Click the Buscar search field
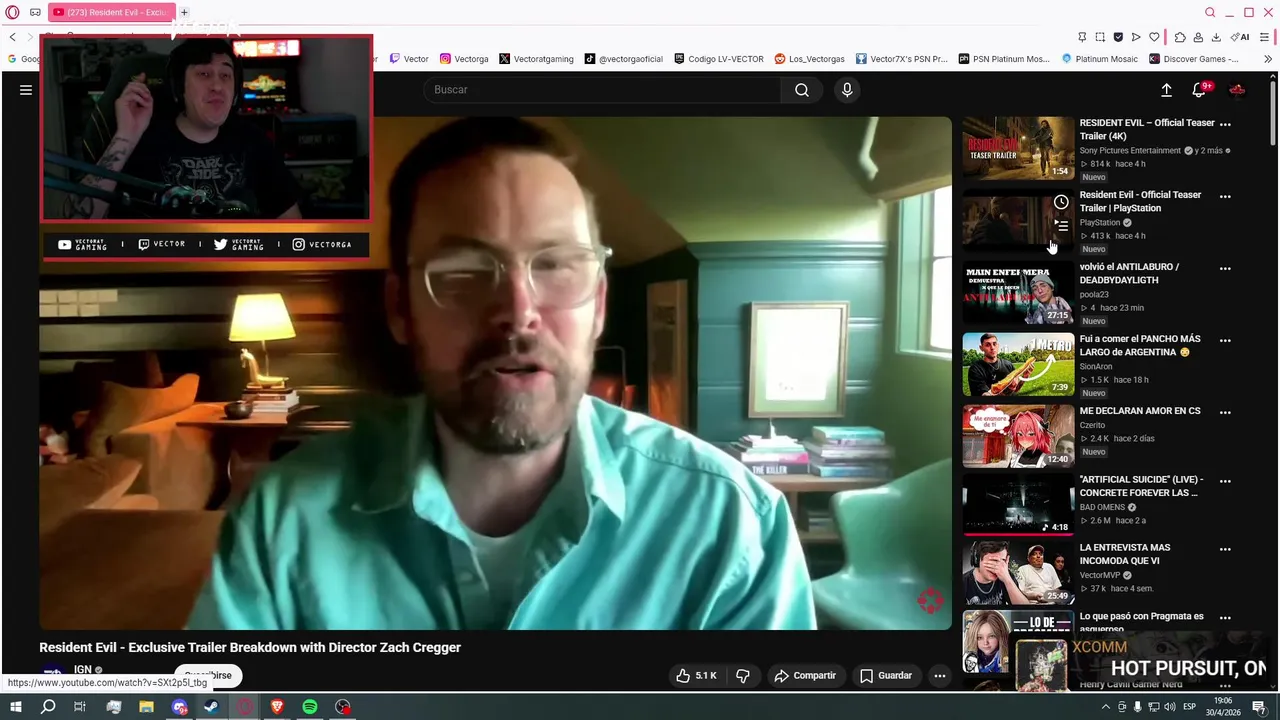 (602, 90)
